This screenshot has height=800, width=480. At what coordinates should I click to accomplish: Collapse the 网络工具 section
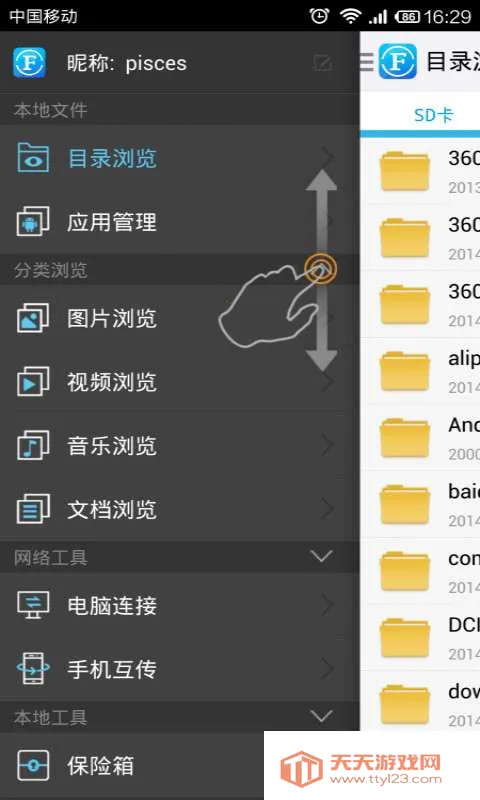(322, 556)
